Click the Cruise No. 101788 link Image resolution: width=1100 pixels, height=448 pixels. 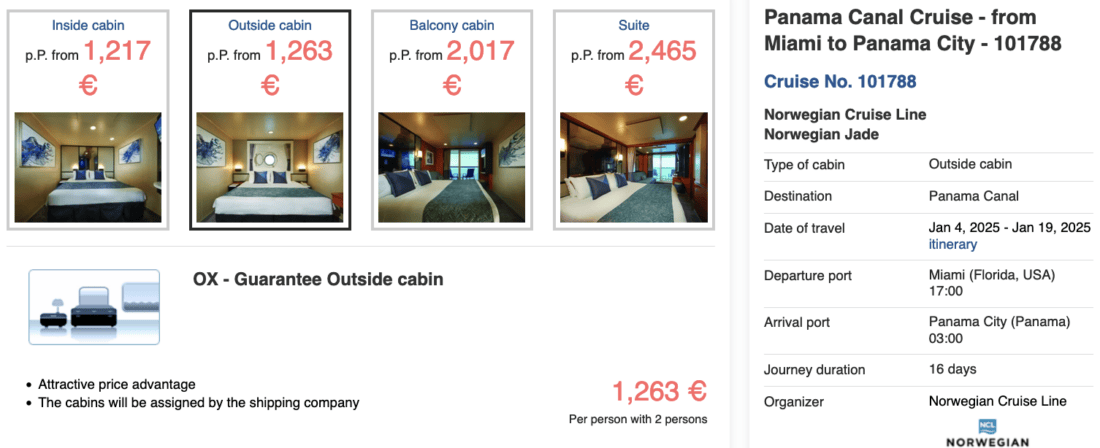[840, 82]
